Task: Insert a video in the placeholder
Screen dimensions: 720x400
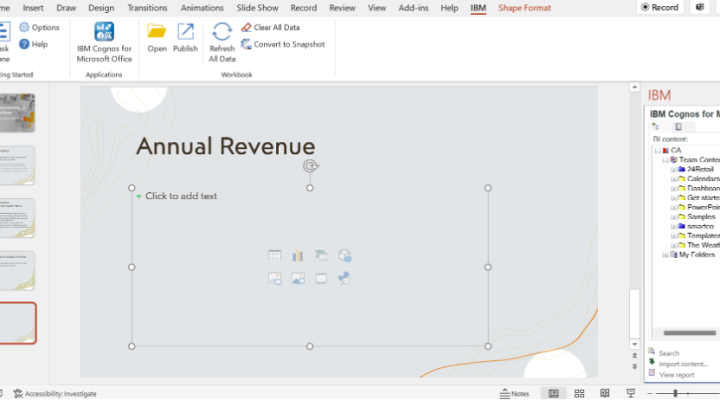Action: tap(321, 278)
